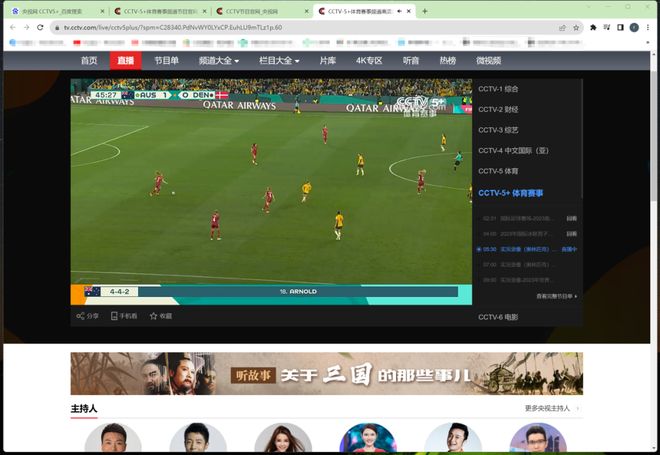Screen dimensions: 660x455
Task: Switch to the second CCTV-5+体育赛事 tab
Action: (x=160, y=11)
